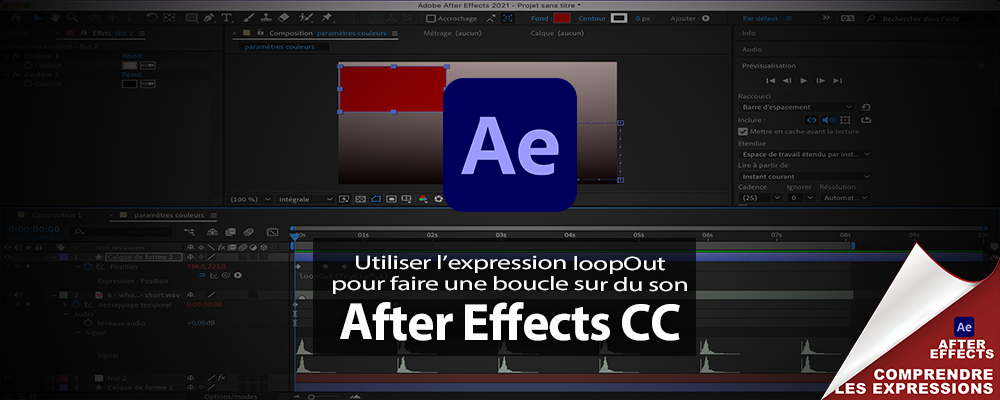Viewport: 1000px width, 400px height.
Task: Go to the Home screen icon
Action: (15, 18)
